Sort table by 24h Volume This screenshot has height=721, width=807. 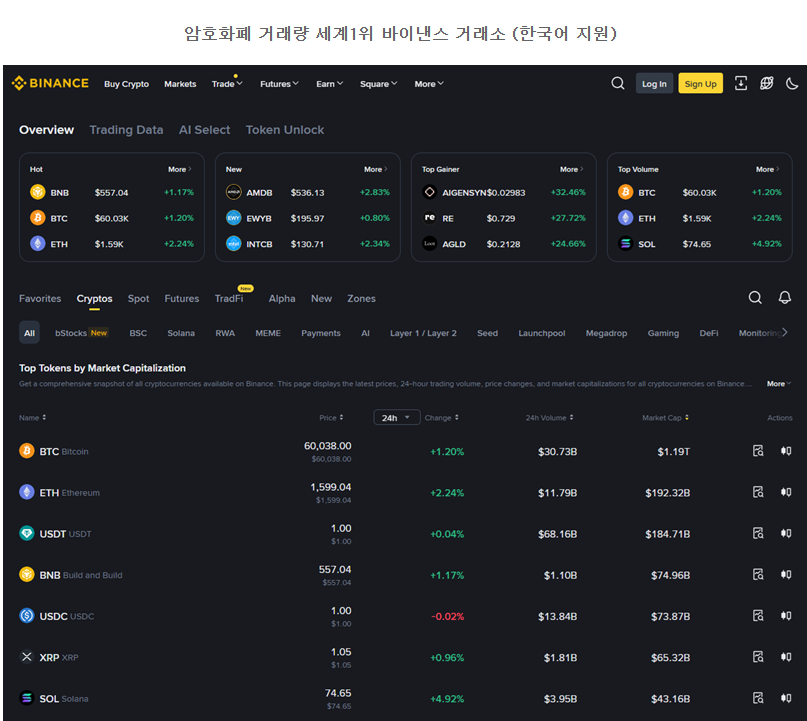coord(549,418)
